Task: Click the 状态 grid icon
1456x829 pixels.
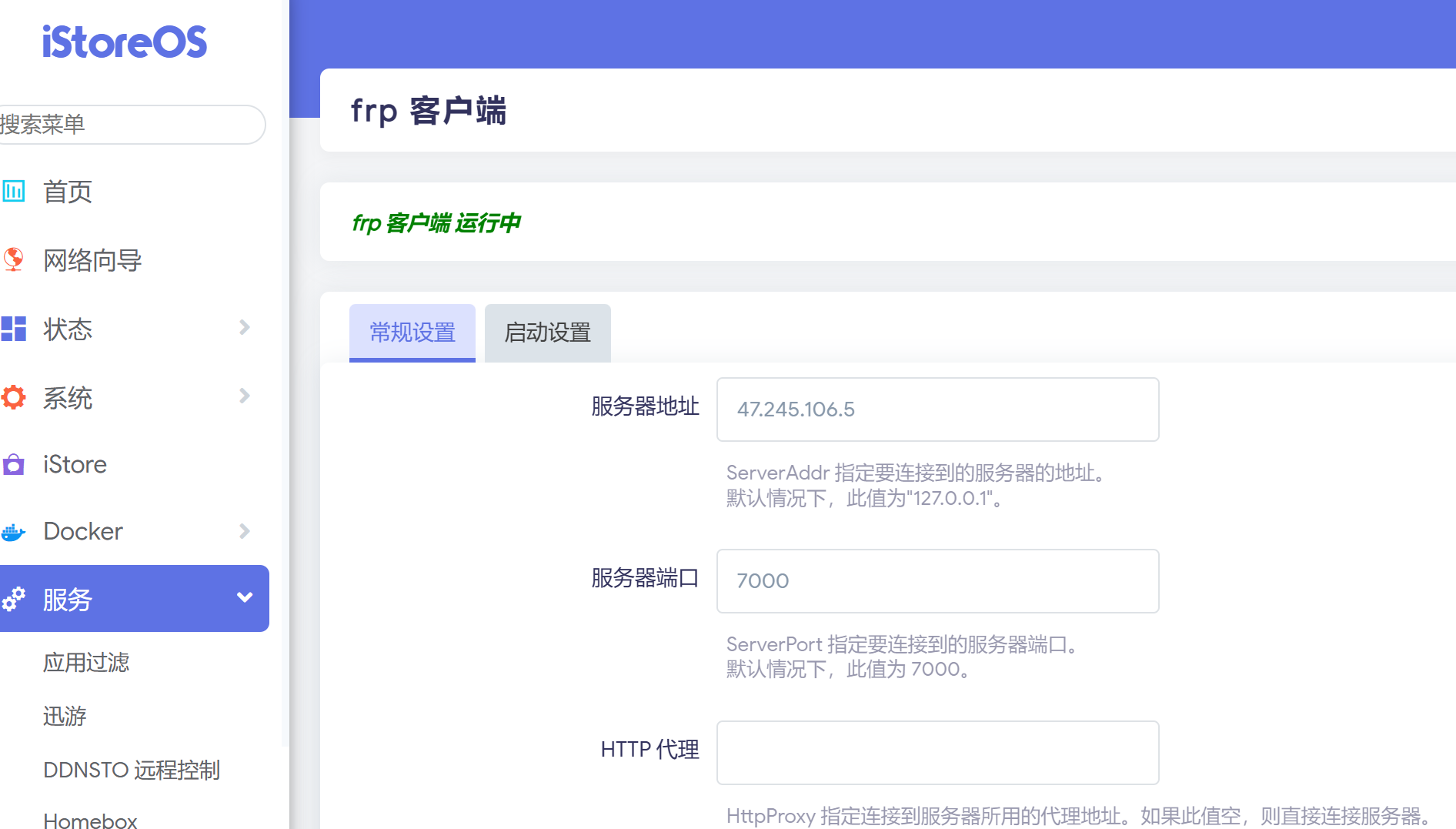Action: (13, 329)
